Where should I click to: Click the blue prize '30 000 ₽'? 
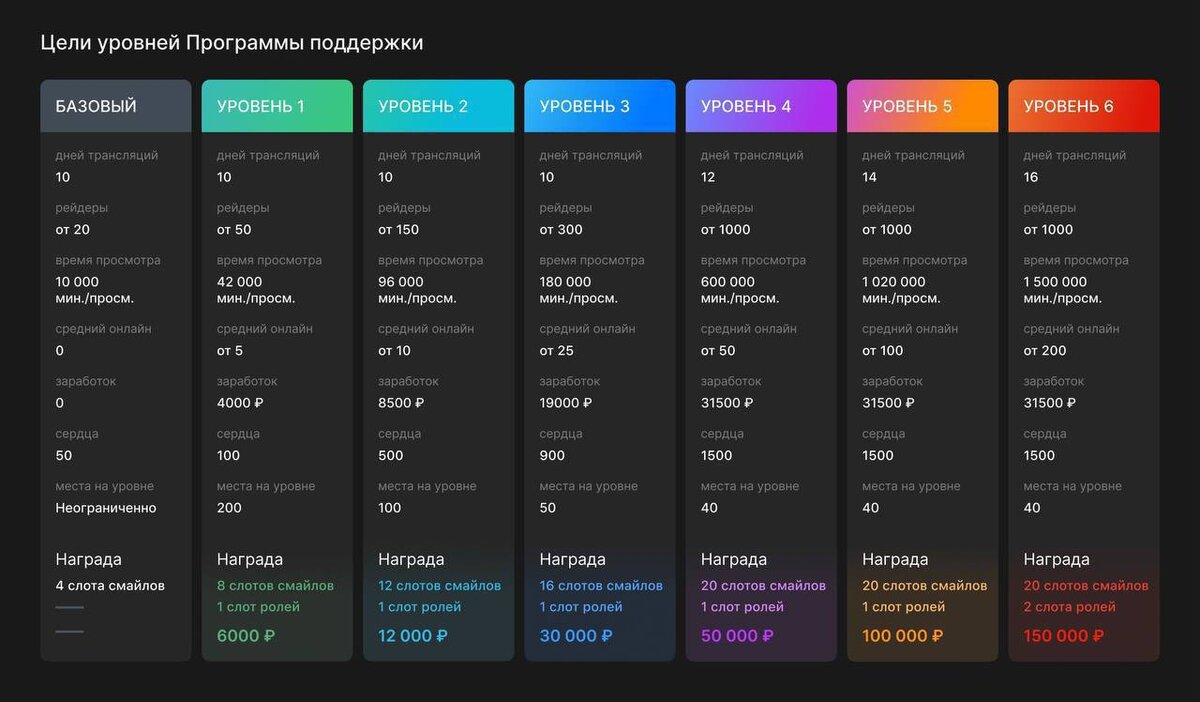(x=576, y=636)
